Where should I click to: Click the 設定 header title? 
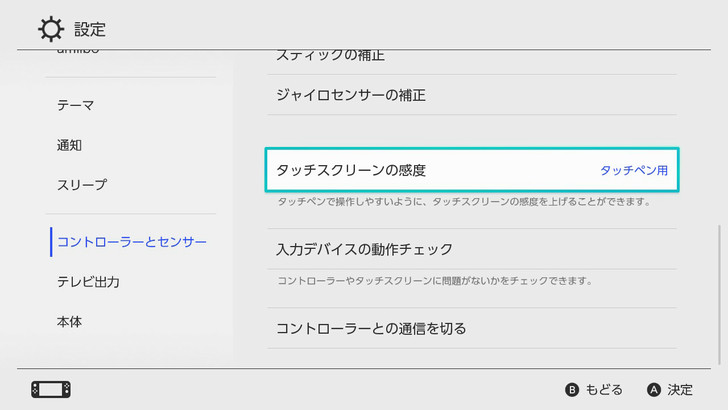[90, 30]
